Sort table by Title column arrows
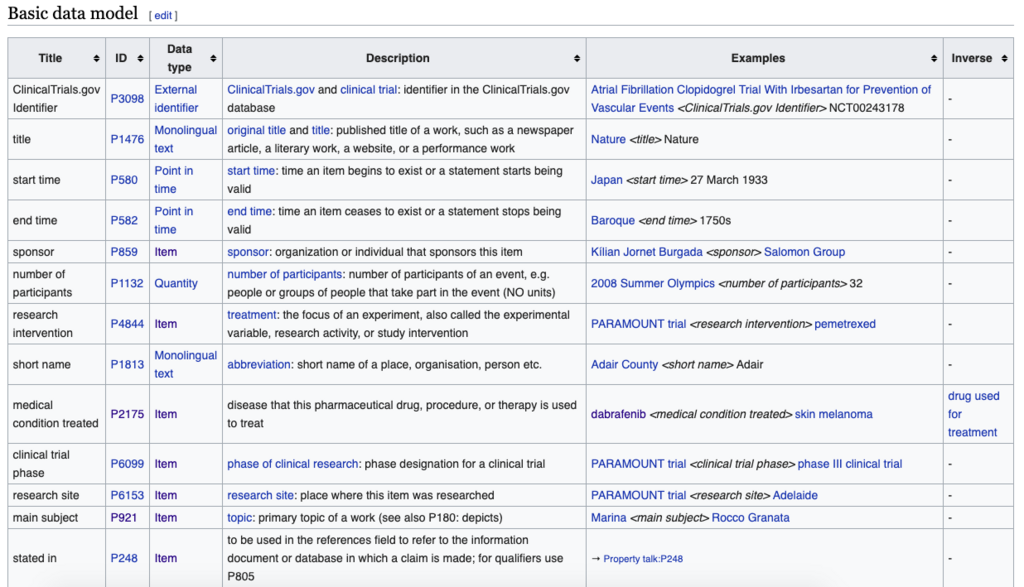This screenshot has width=1024, height=587. click(97, 58)
